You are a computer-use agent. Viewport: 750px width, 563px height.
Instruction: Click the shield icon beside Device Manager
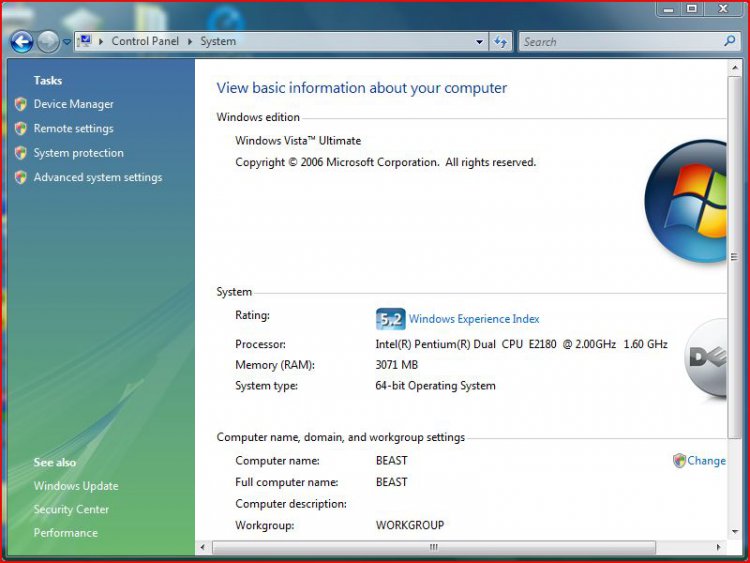tap(21, 104)
